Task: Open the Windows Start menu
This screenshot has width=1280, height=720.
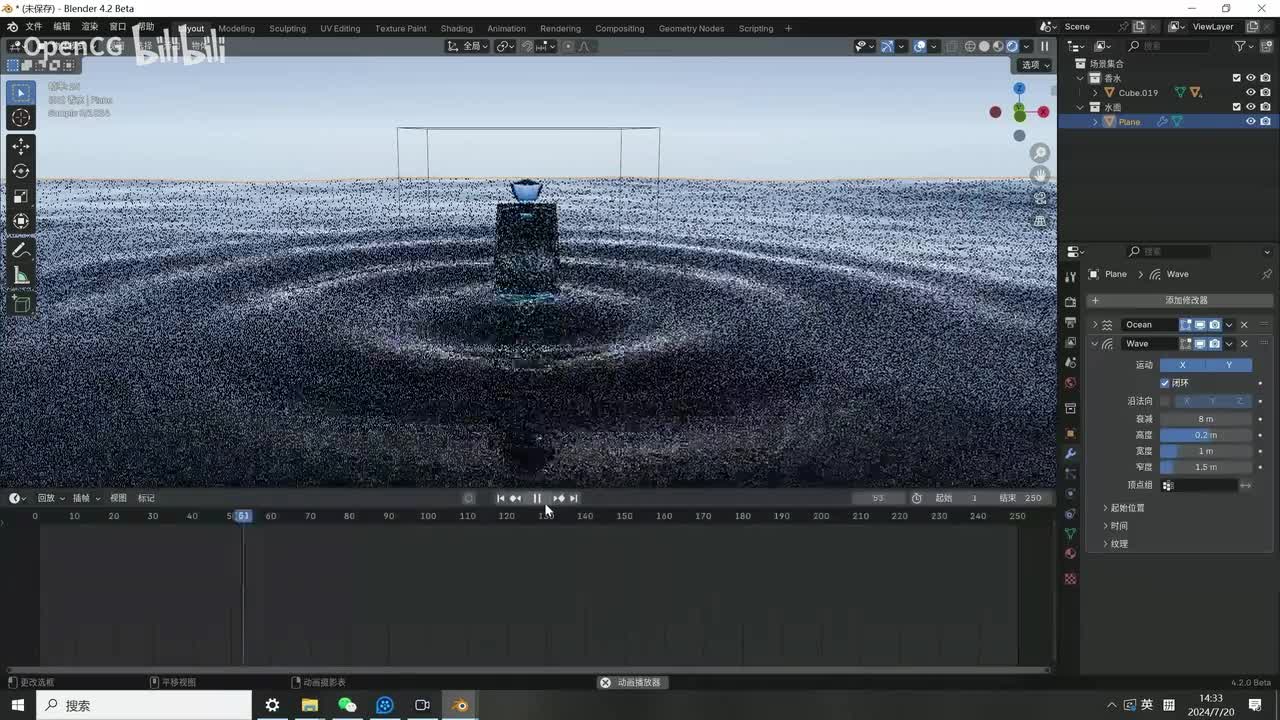Action: (17, 705)
